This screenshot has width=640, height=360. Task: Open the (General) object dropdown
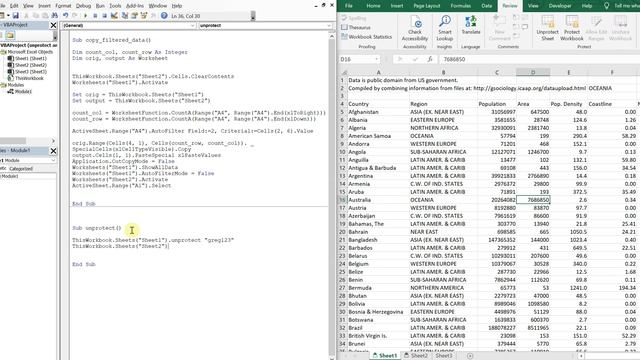click(192, 25)
